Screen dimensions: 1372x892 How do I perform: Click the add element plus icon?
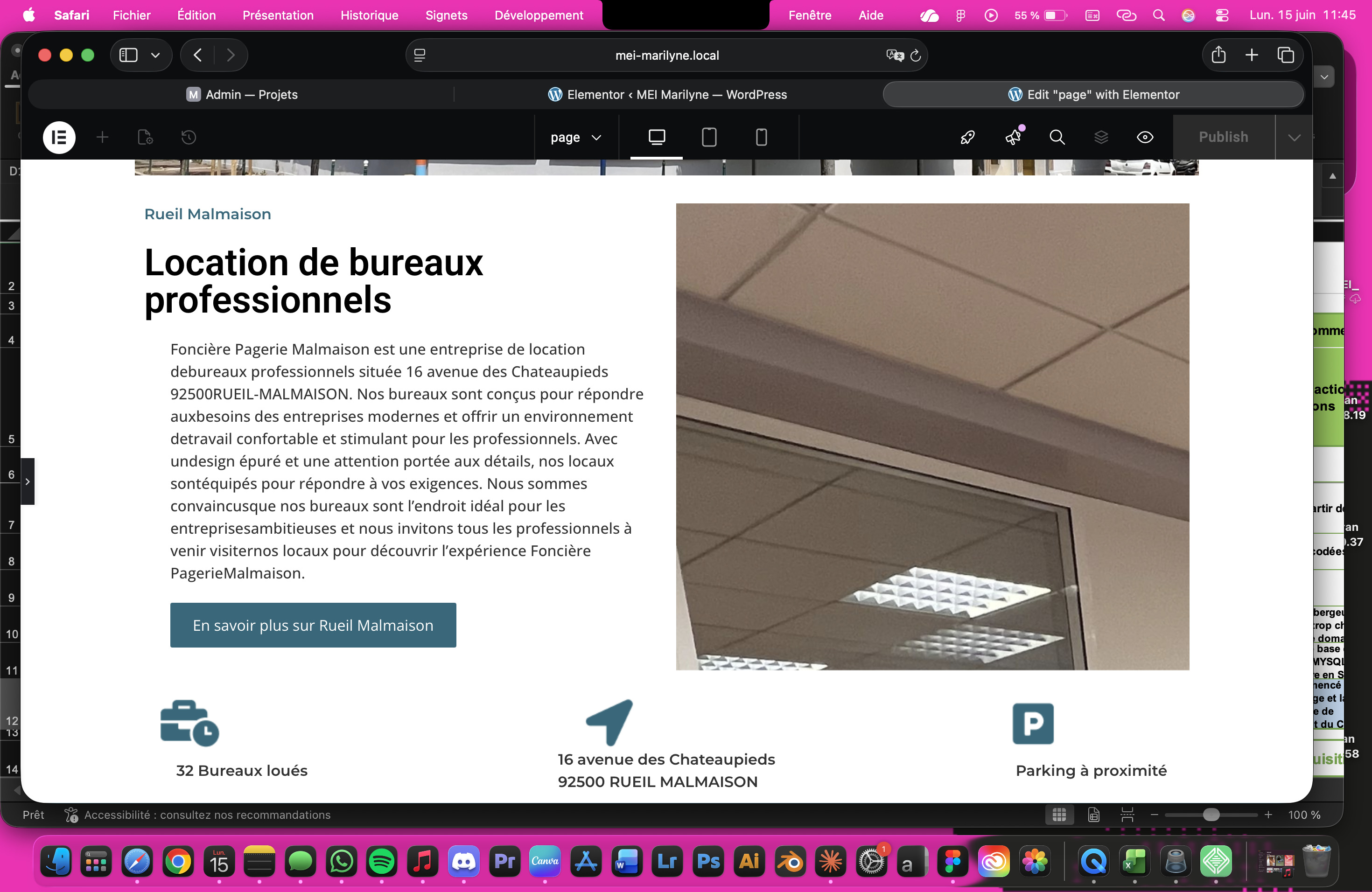pyautogui.click(x=103, y=137)
